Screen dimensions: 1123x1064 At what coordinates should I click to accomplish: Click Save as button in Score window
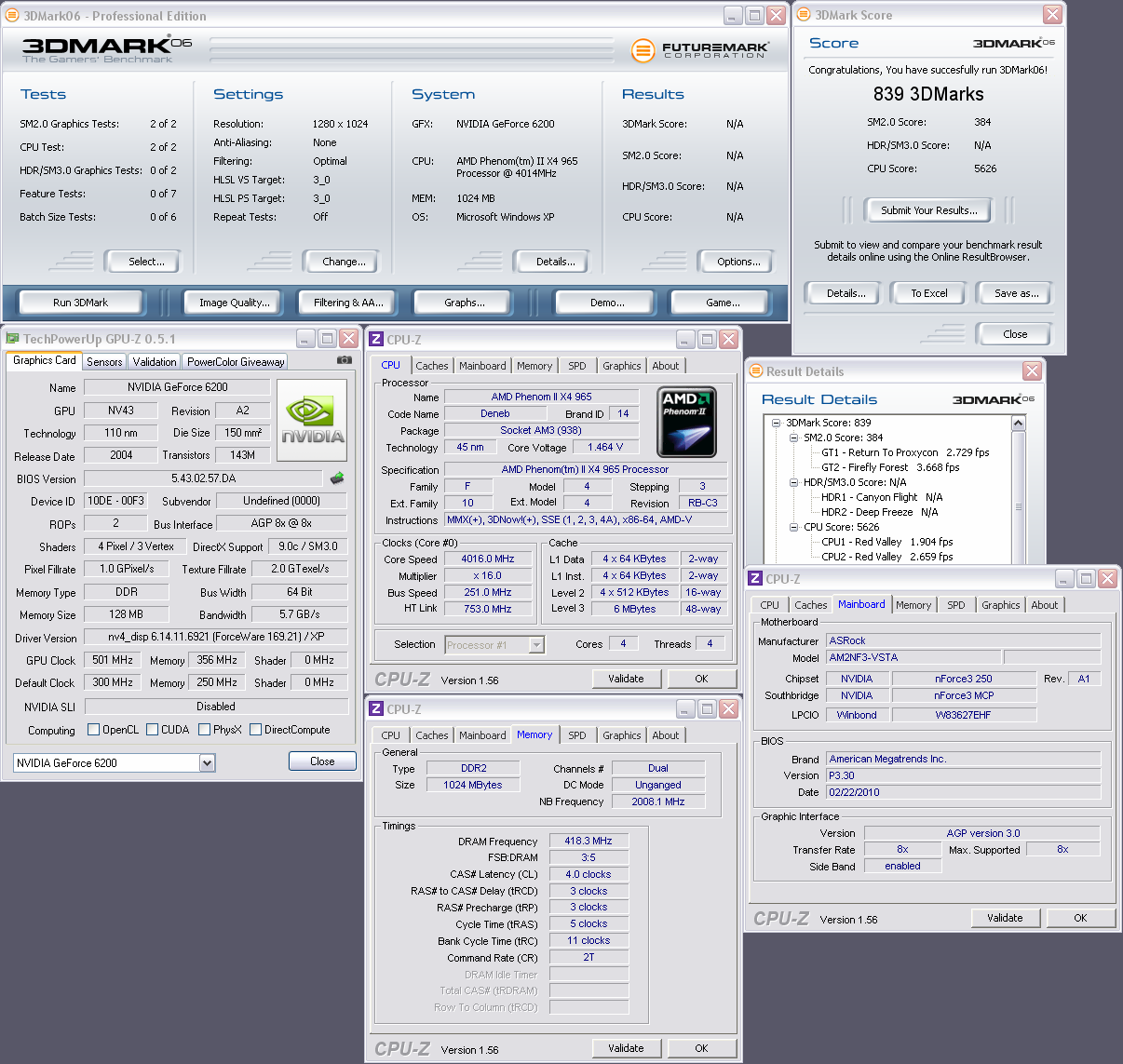pyautogui.click(x=1017, y=293)
